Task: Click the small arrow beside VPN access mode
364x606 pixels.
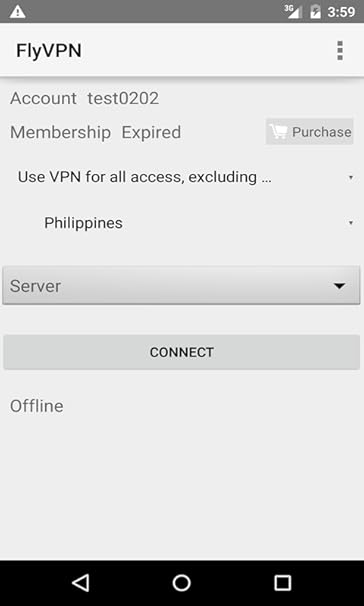Action: click(x=350, y=177)
